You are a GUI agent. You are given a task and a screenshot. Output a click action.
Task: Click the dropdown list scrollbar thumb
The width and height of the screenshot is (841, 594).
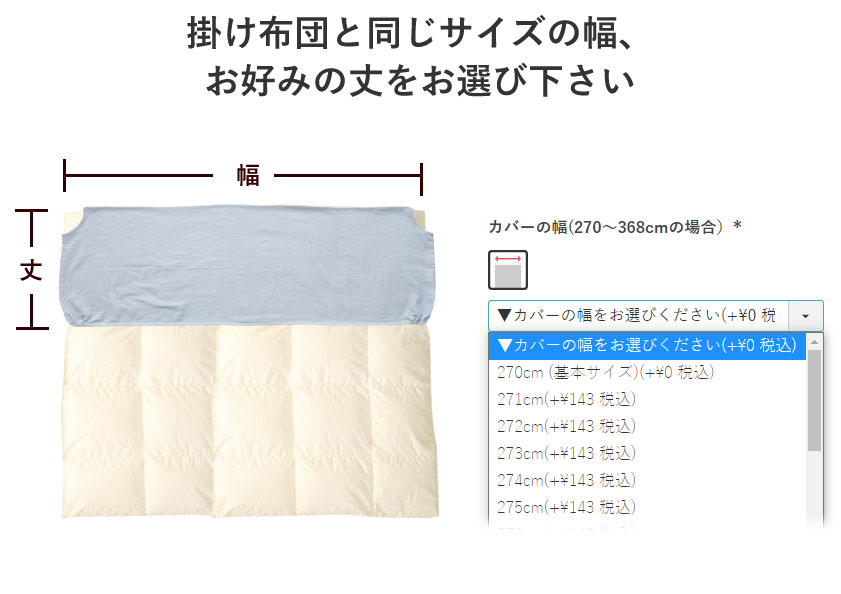(x=814, y=400)
